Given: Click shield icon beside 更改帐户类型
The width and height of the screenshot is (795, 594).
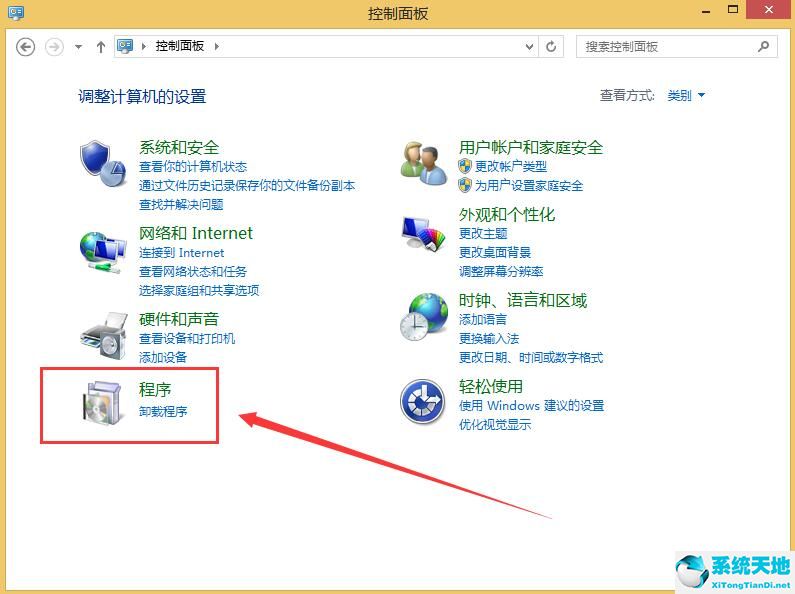Looking at the screenshot, I should coord(464,166).
